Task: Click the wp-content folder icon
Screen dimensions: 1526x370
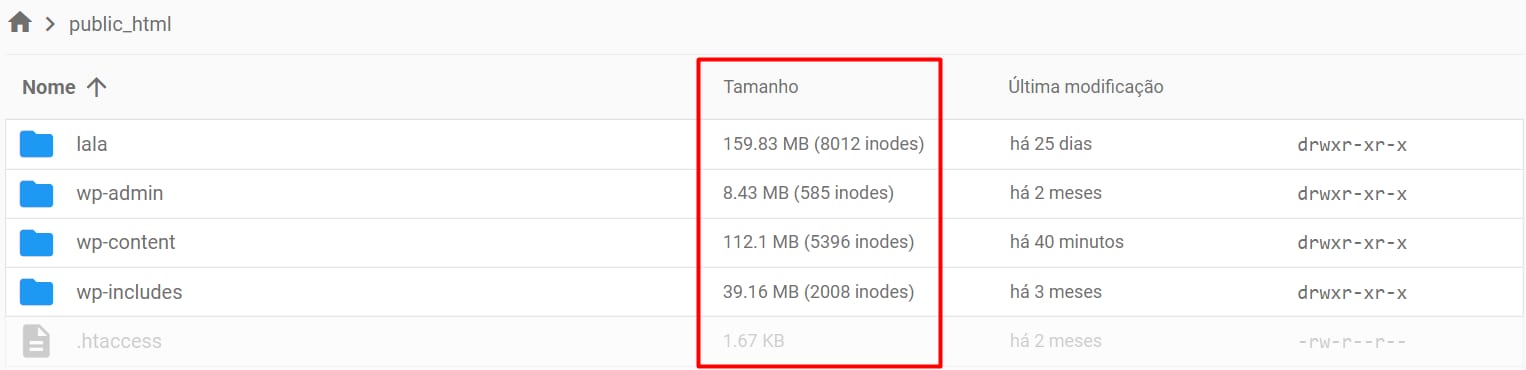Action: 37,242
